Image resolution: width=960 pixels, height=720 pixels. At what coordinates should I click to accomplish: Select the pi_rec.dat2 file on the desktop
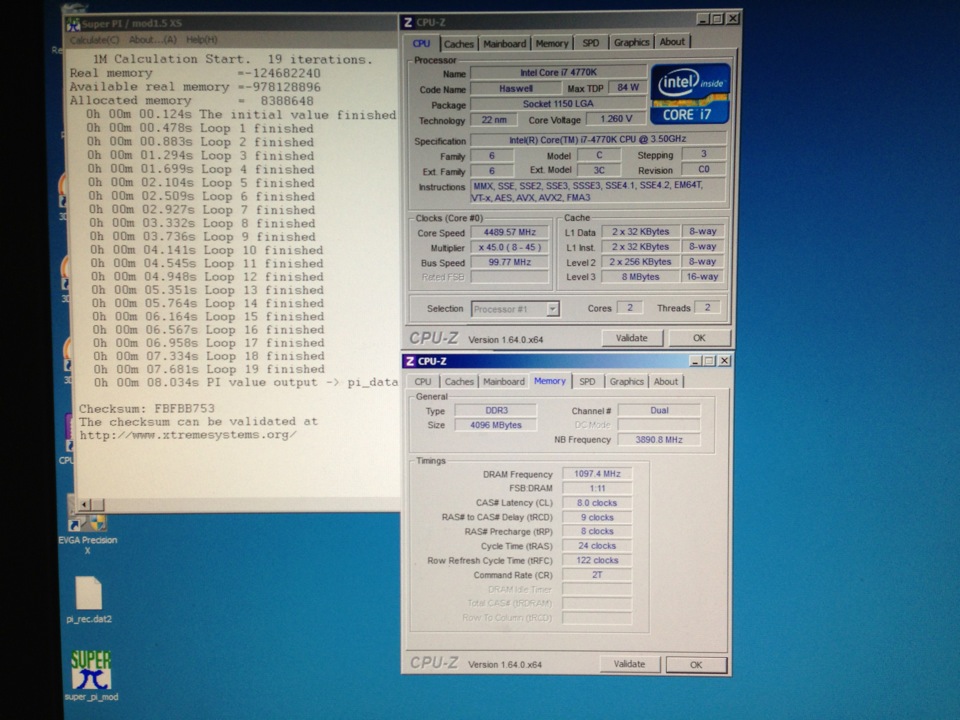click(x=88, y=593)
